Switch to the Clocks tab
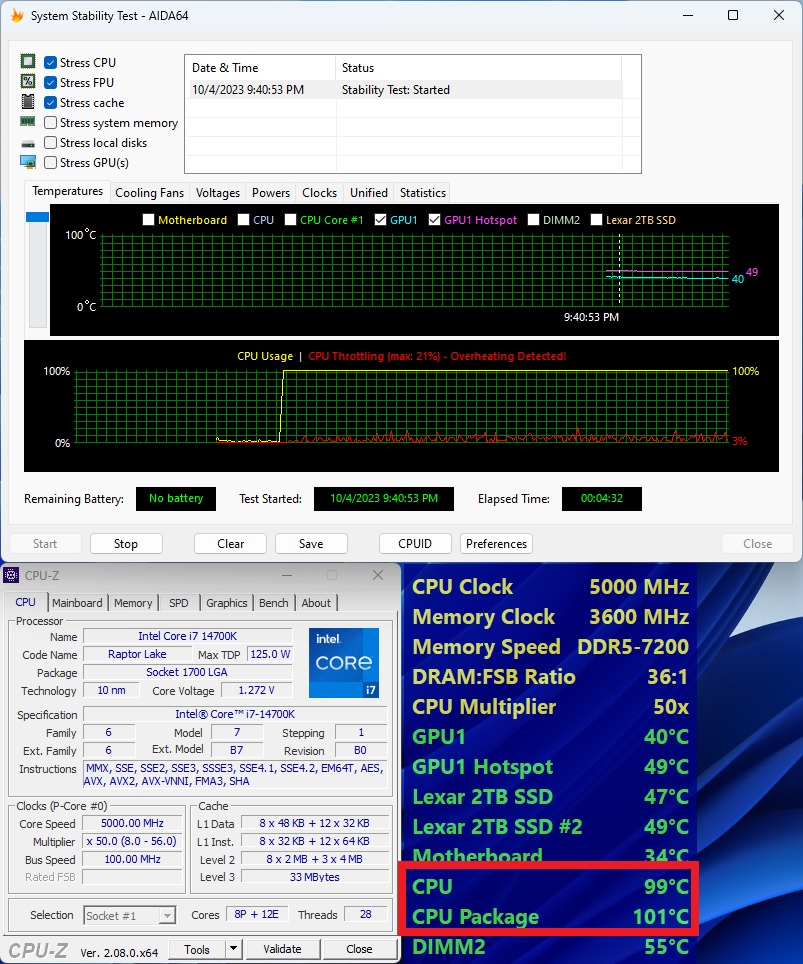This screenshot has height=964, width=803. (319, 193)
